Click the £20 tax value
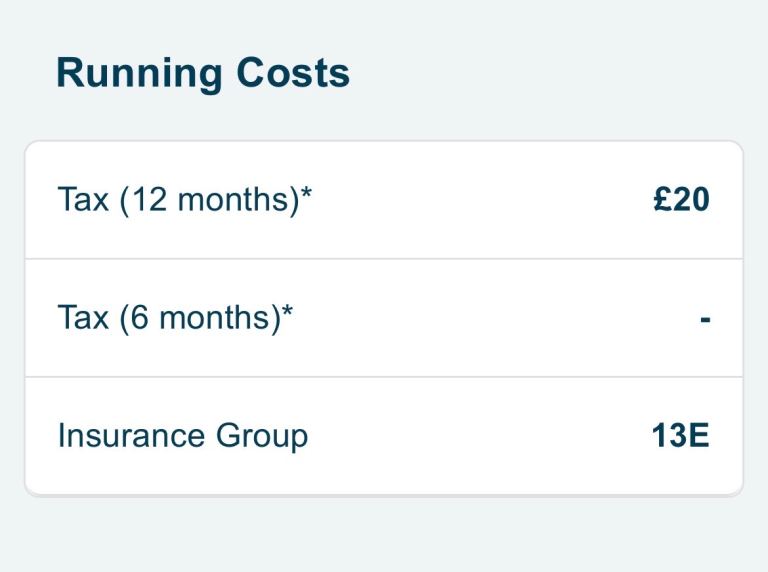Screen dimensions: 768x572 click(x=681, y=200)
